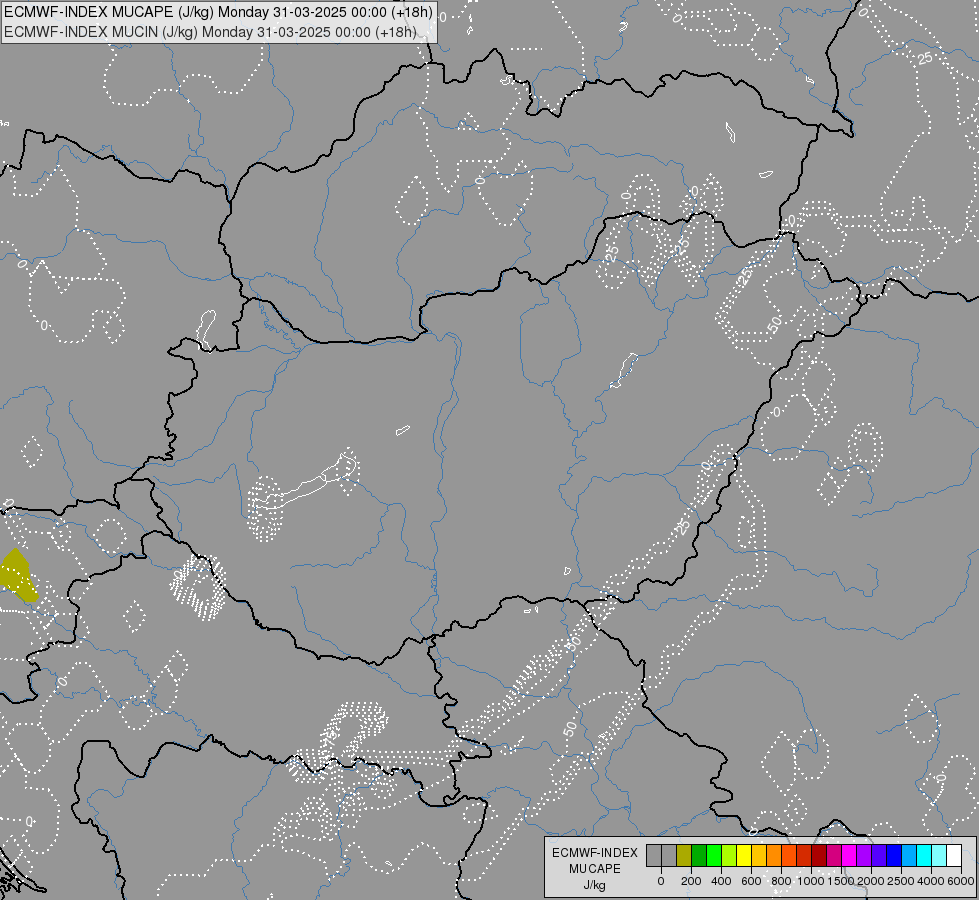Screen dimensions: 979x900
Task: Click the pure yellow legend swatch
Action: click(x=744, y=856)
